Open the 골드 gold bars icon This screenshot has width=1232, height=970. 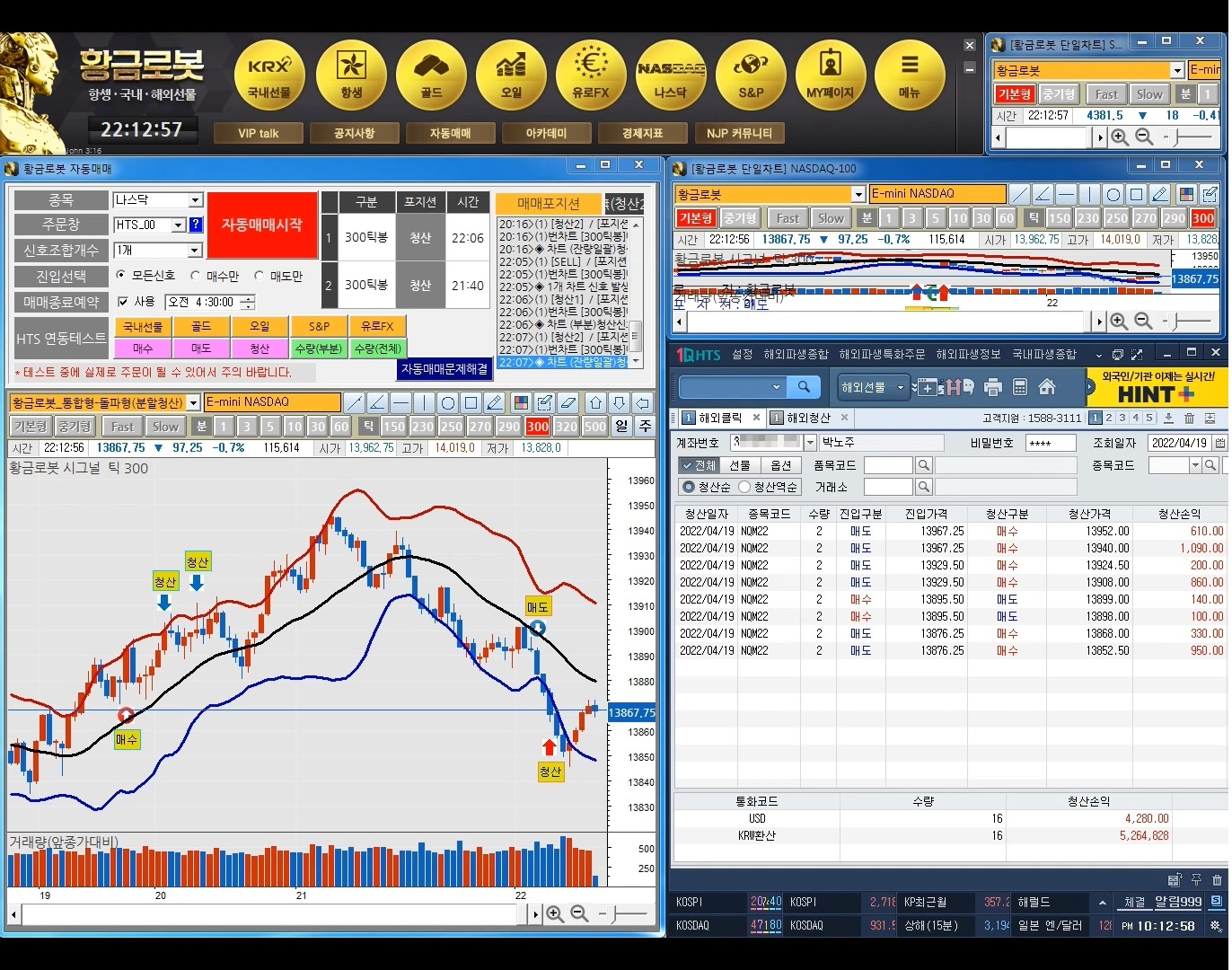(431, 76)
